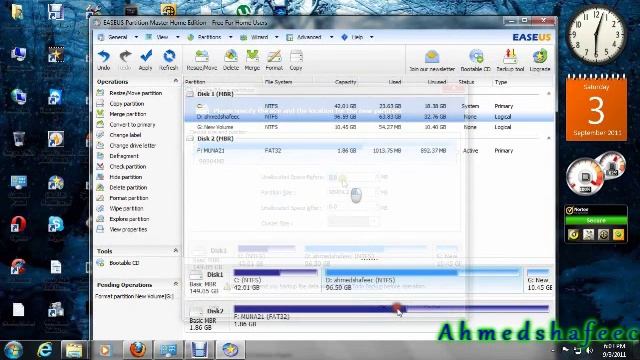Collapse the Disk 2 (MBR) group
Viewport: 640px width, 360px height.
pos(549,138)
